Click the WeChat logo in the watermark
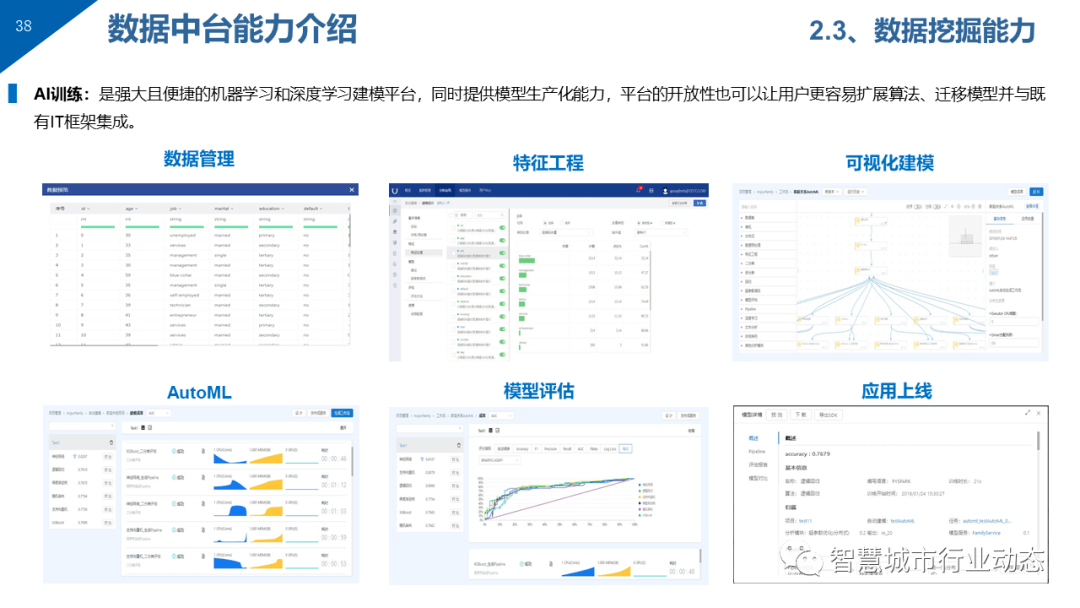1080x608 pixels. pyautogui.click(x=802, y=558)
